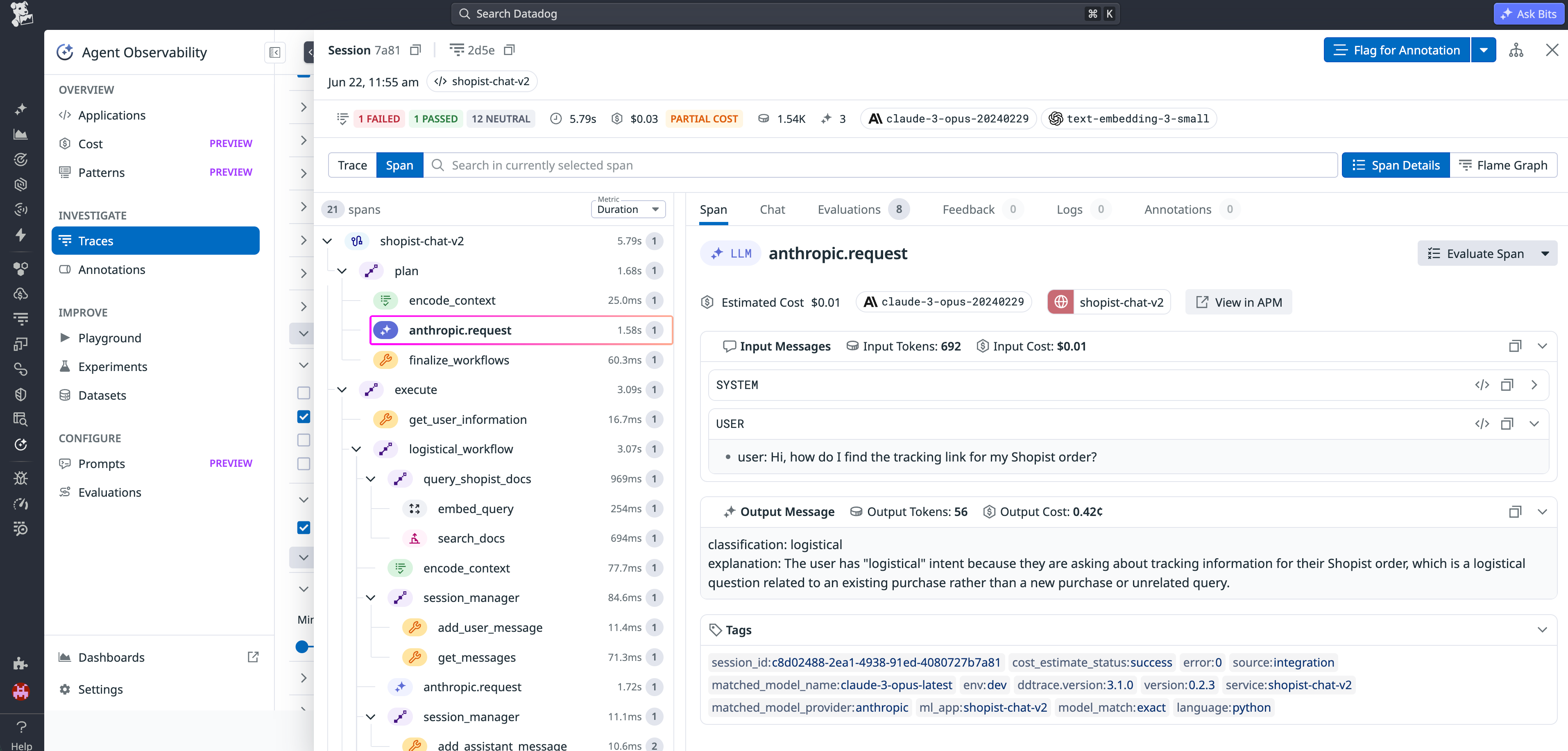Copy the Output Message content
This screenshot has height=751, width=1568.
pos(1514,512)
